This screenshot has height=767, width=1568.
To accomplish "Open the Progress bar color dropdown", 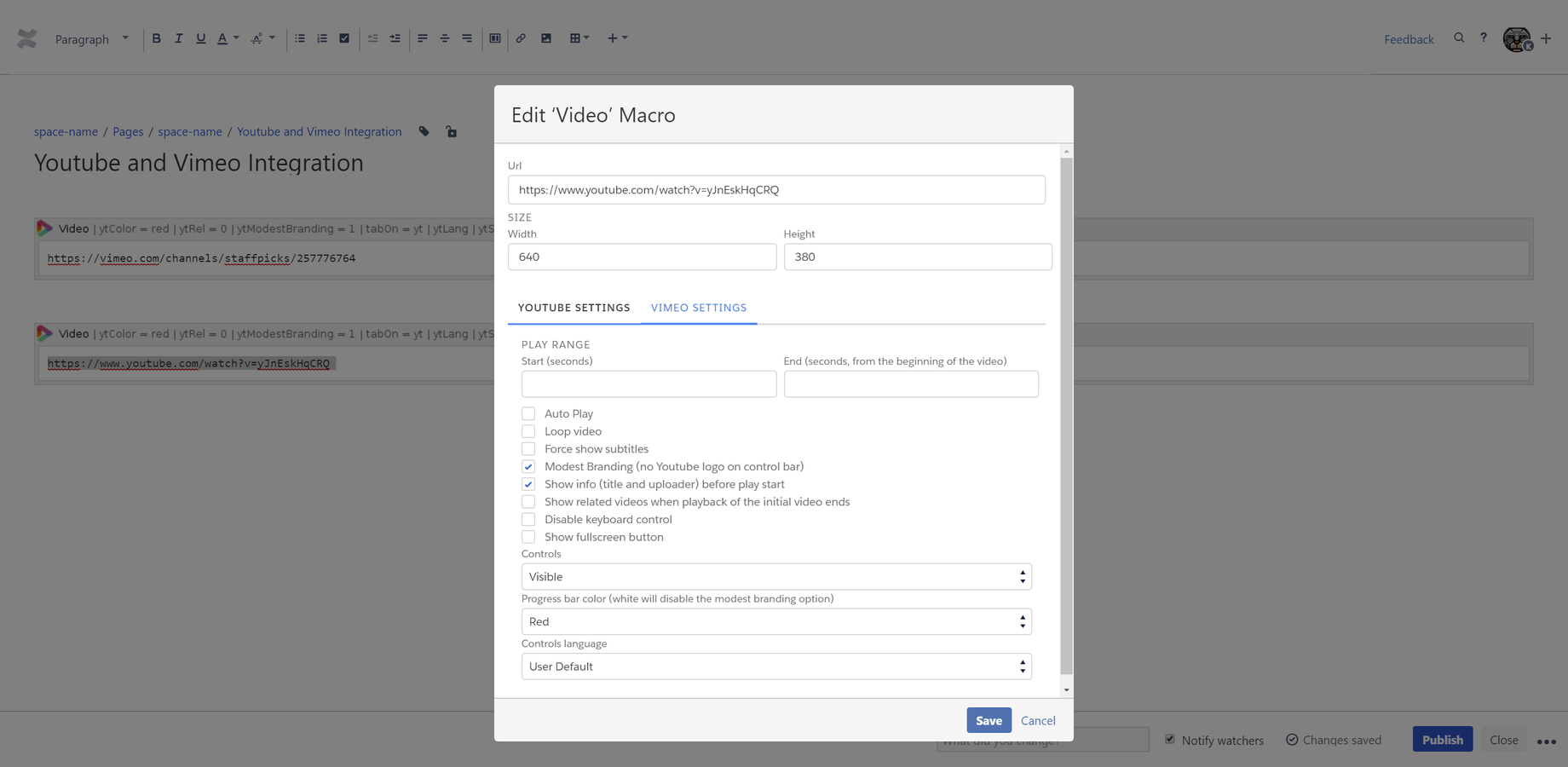I will [776, 621].
